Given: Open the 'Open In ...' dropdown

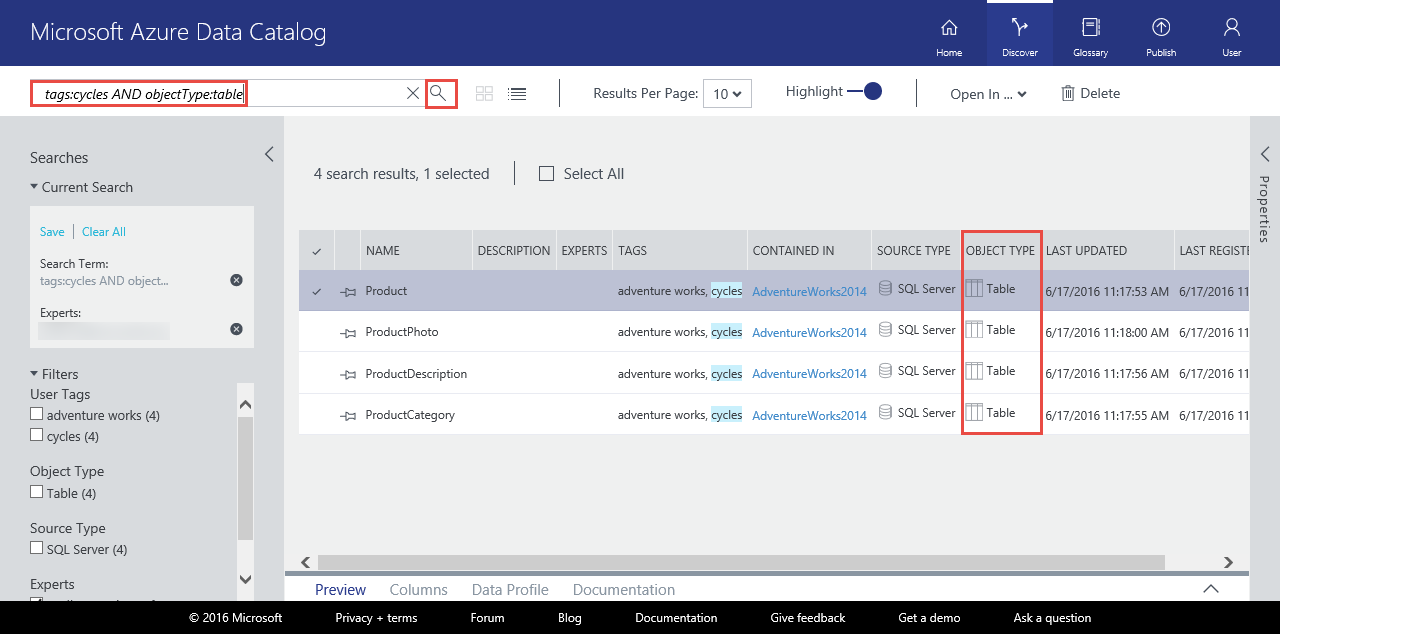Looking at the screenshot, I should click(x=988, y=94).
